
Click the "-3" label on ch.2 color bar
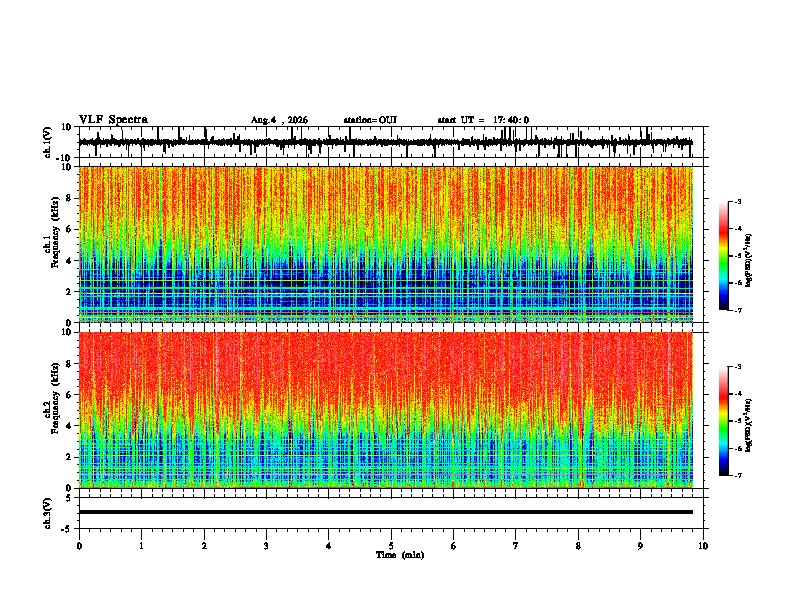pyautogui.click(x=738, y=367)
